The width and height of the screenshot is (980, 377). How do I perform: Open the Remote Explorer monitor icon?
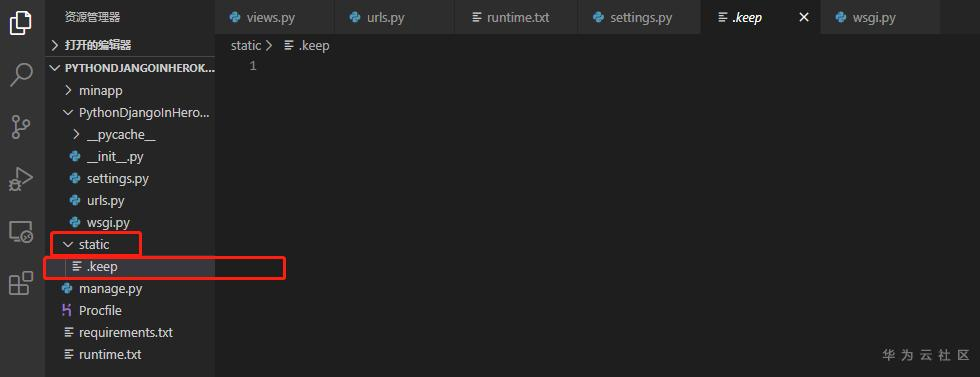[x=21, y=232]
